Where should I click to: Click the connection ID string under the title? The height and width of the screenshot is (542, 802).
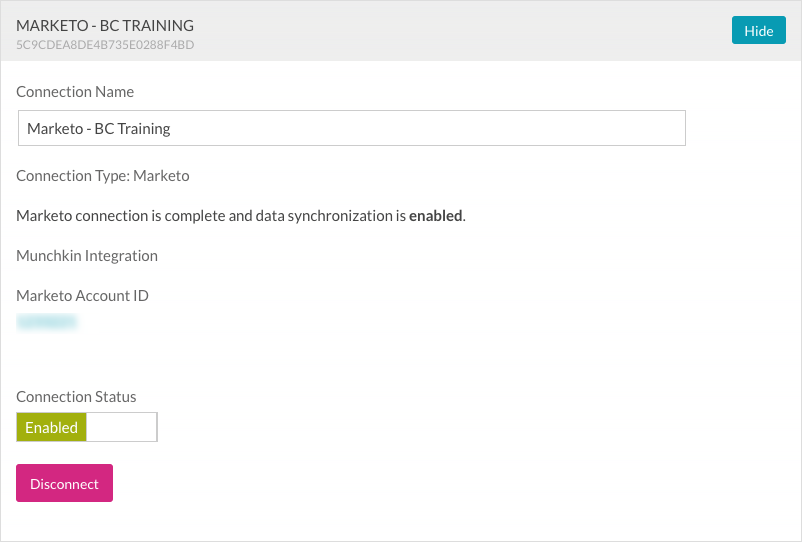point(105,45)
